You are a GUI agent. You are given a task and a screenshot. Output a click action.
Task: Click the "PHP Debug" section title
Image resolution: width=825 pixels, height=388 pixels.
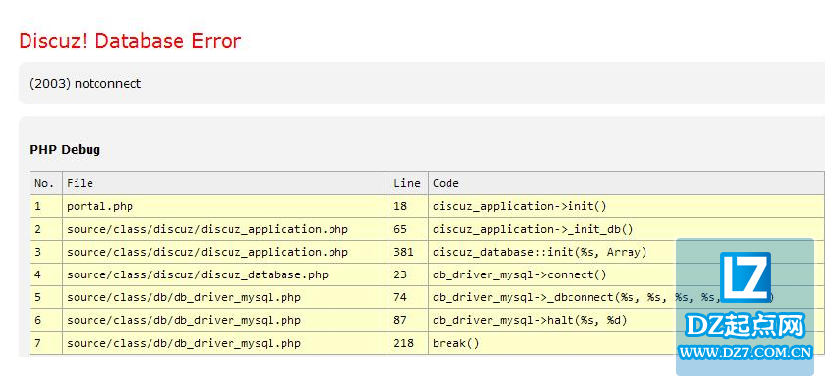tap(65, 150)
